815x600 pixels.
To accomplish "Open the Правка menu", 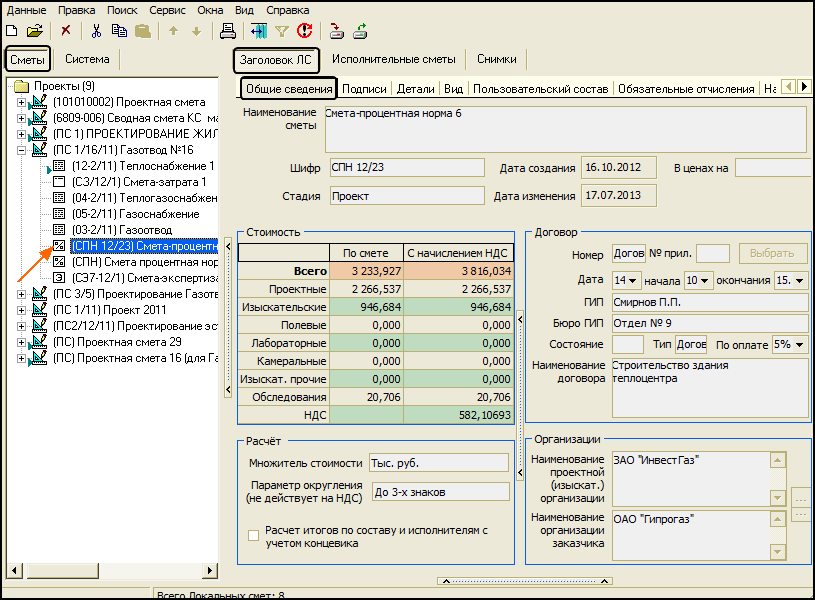I will pos(77,9).
